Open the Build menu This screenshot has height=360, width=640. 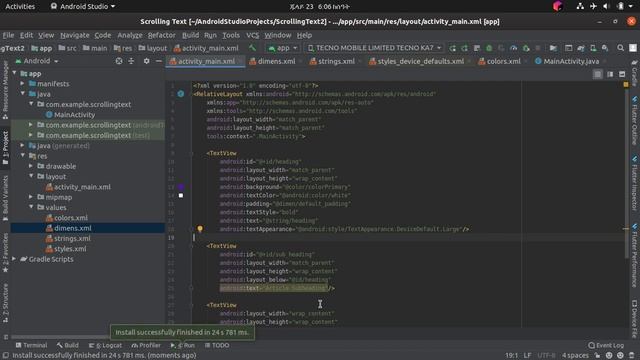(x=190, y=35)
